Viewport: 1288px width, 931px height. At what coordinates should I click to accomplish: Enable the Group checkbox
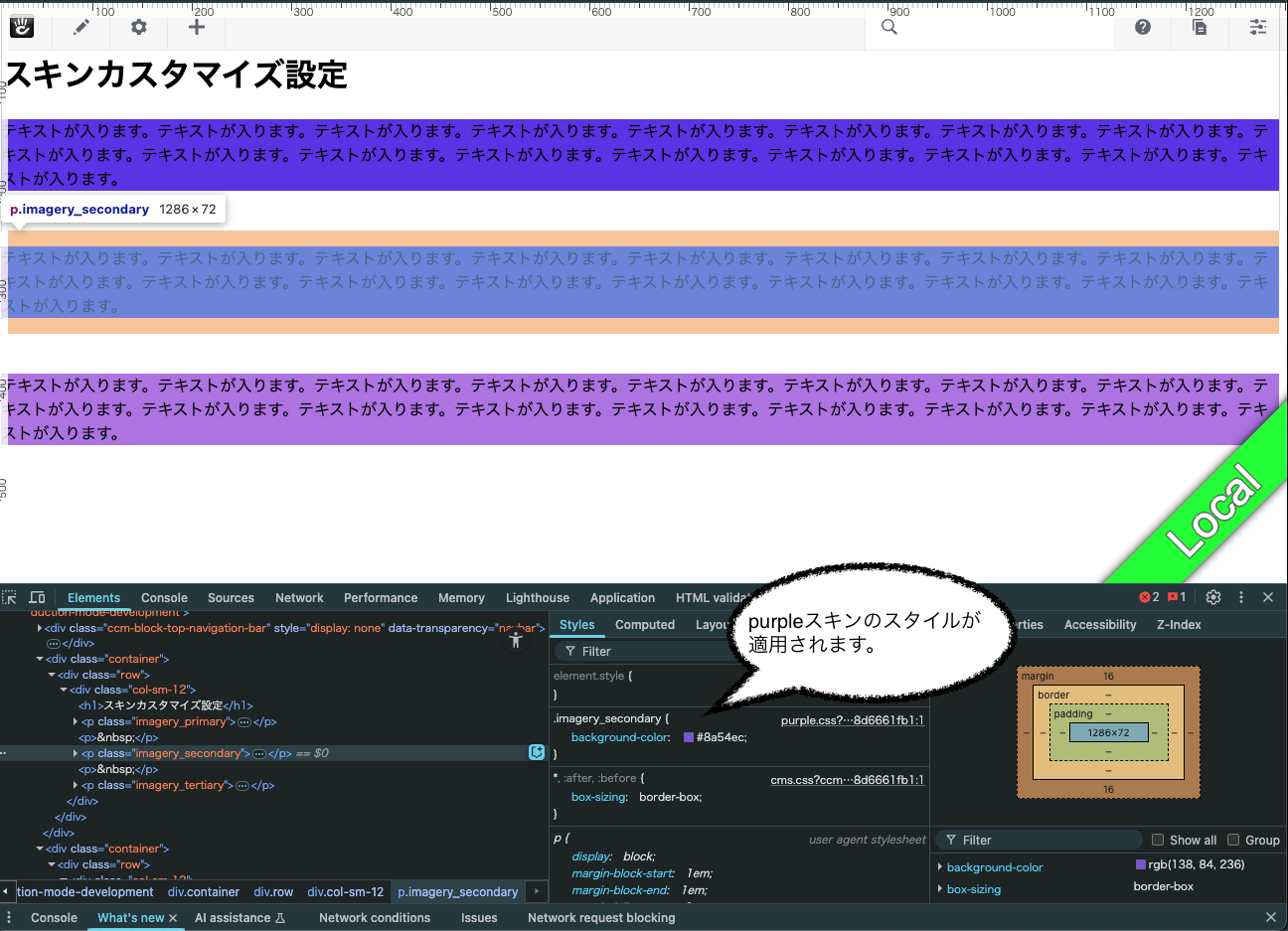[1233, 840]
